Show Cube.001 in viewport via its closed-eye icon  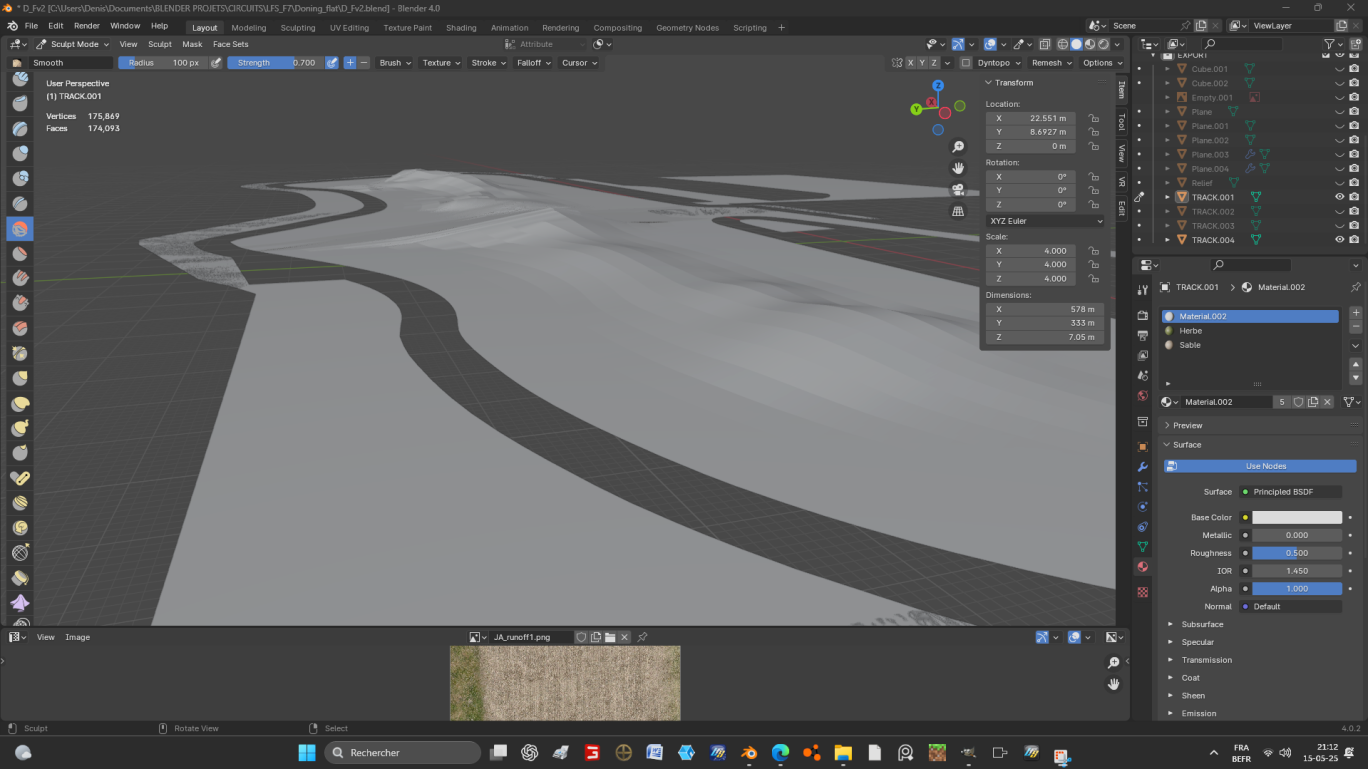[x=1340, y=69]
